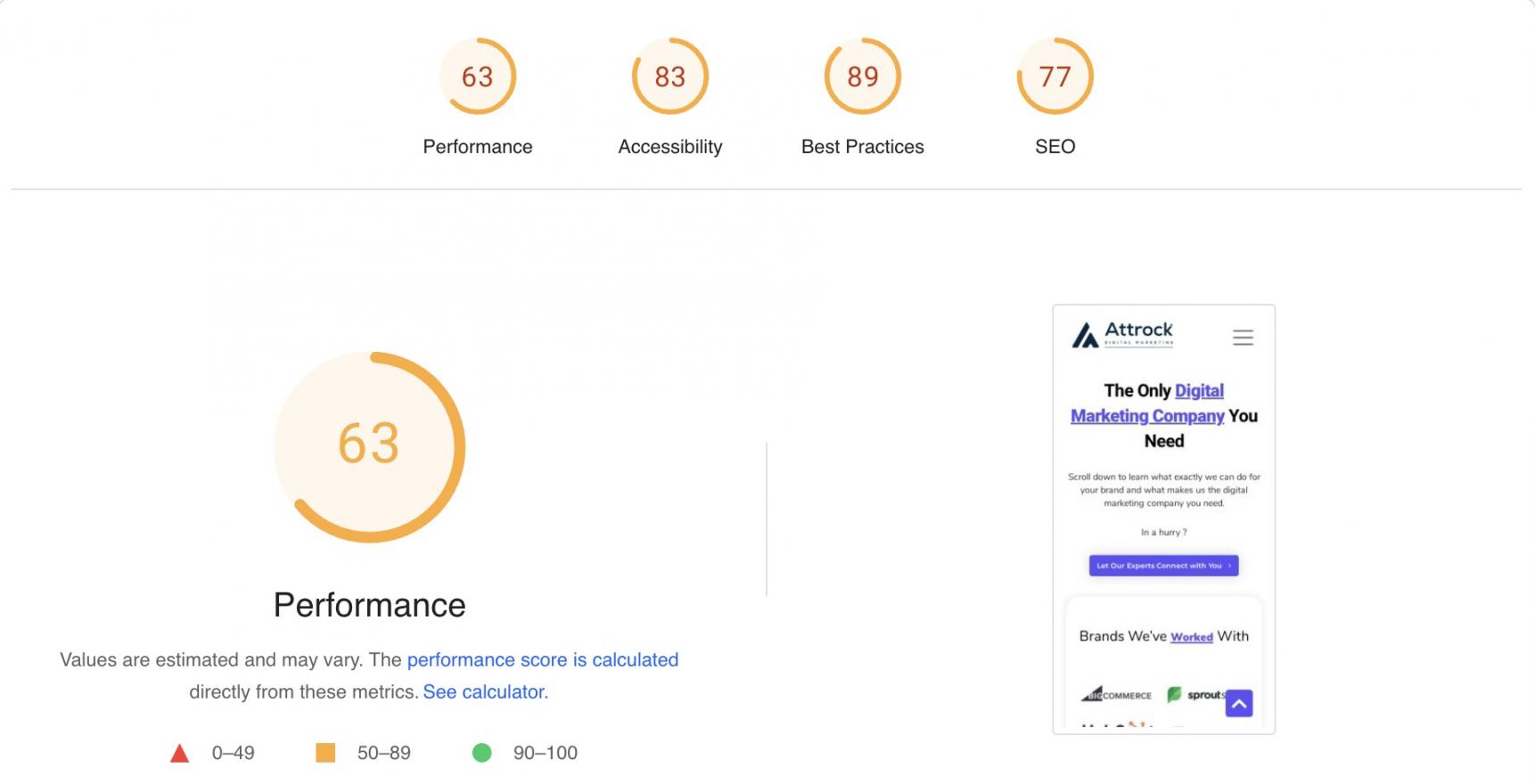Click the large Performance gauge showing 63

pyautogui.click(x=369, y=446)
